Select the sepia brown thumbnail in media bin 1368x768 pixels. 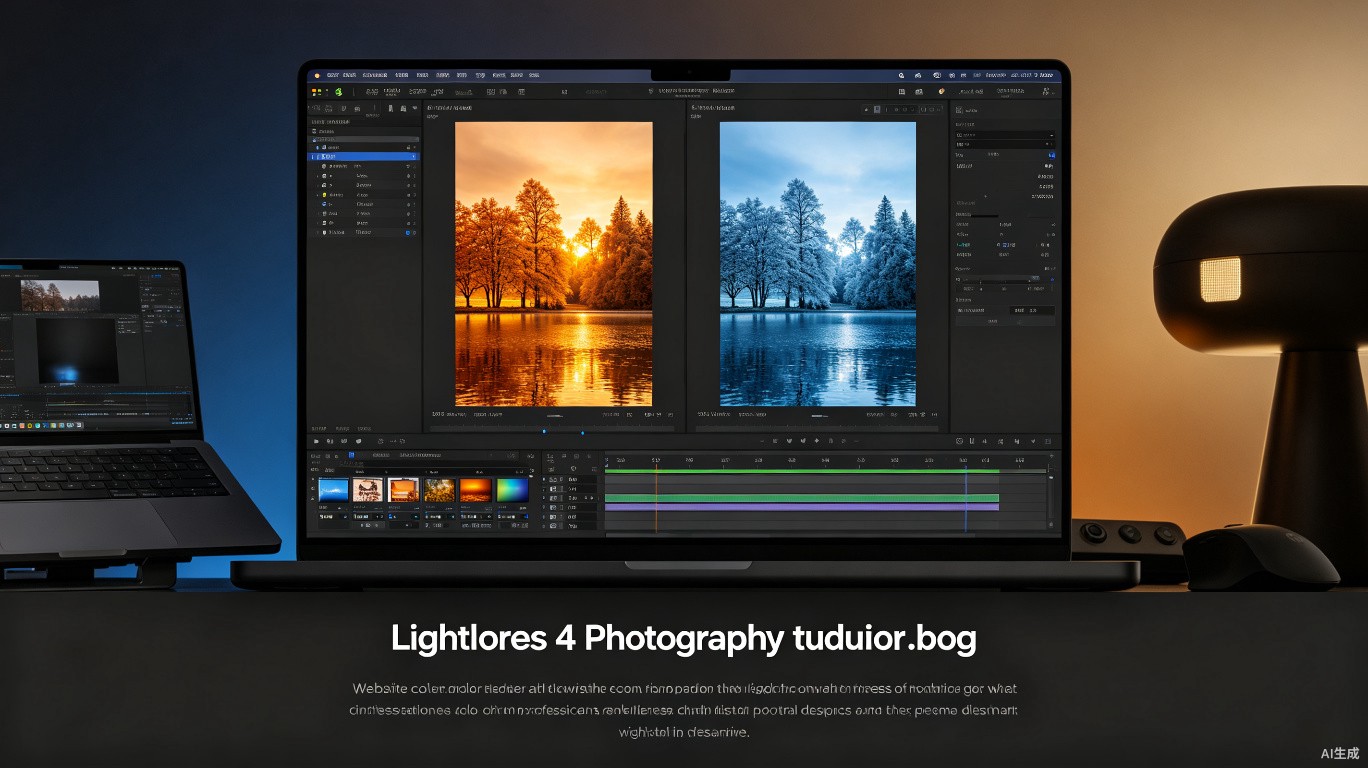click(x=368, y=490)
